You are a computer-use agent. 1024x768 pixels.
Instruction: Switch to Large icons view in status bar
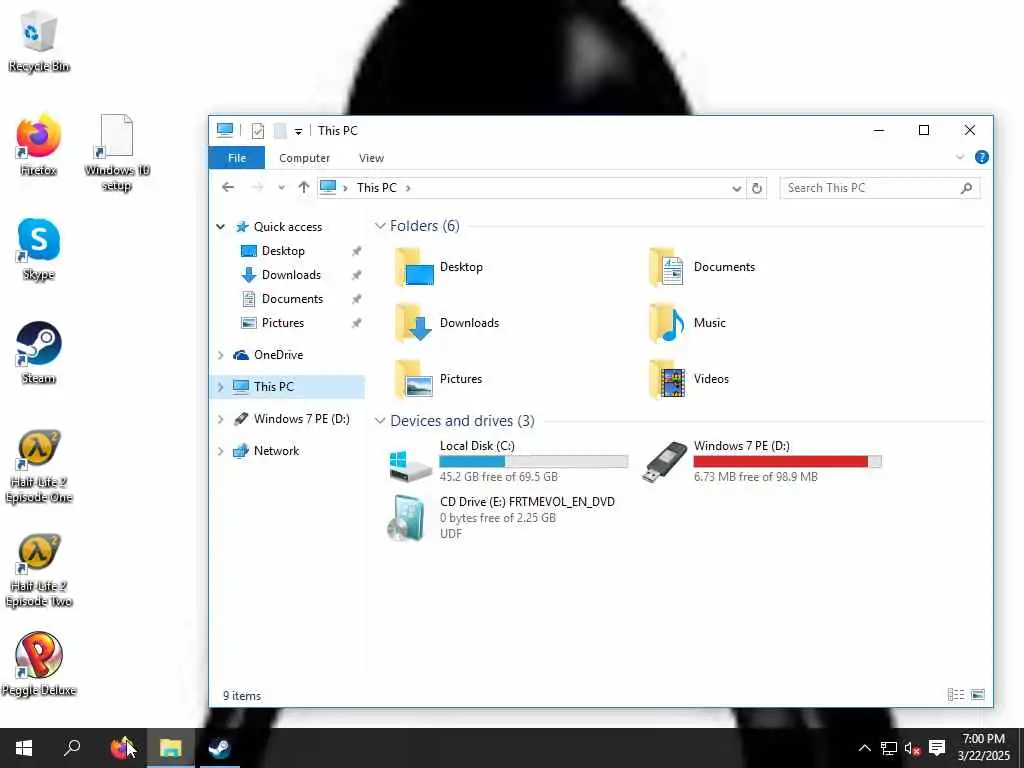(x=978, y=695)
